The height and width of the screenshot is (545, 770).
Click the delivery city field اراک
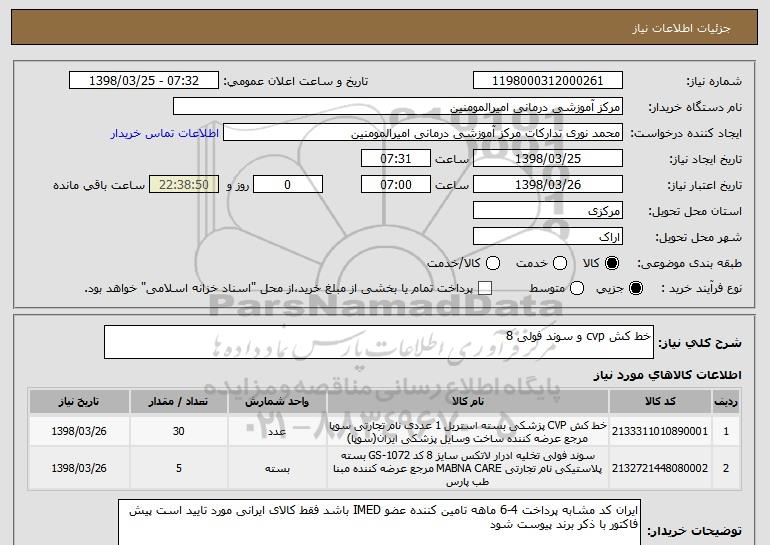pyautogui.click(x=548, y=237)
